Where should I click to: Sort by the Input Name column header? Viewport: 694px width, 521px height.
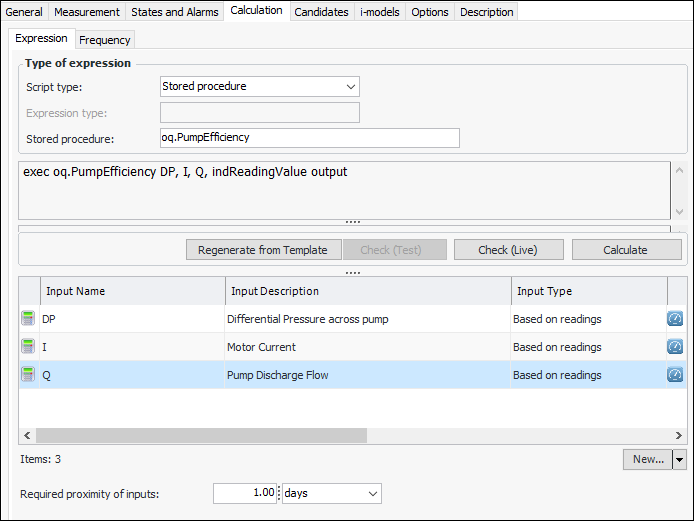[x=132, y=291]
